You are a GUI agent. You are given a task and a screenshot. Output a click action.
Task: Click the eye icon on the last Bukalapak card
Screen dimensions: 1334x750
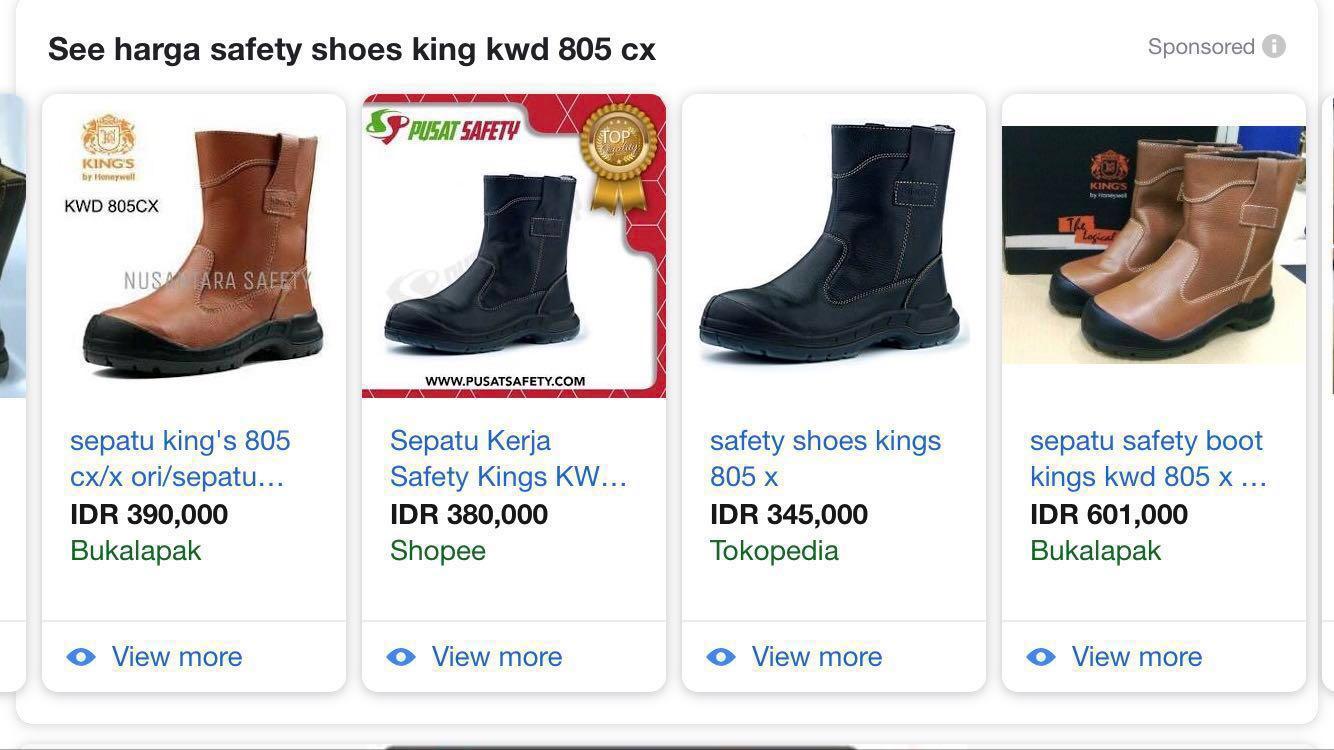point(1039,656)
